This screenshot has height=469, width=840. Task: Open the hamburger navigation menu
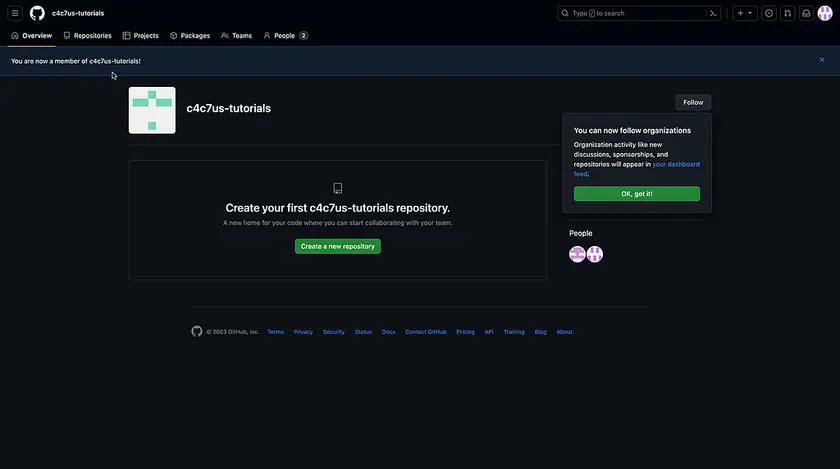[15, 13]
